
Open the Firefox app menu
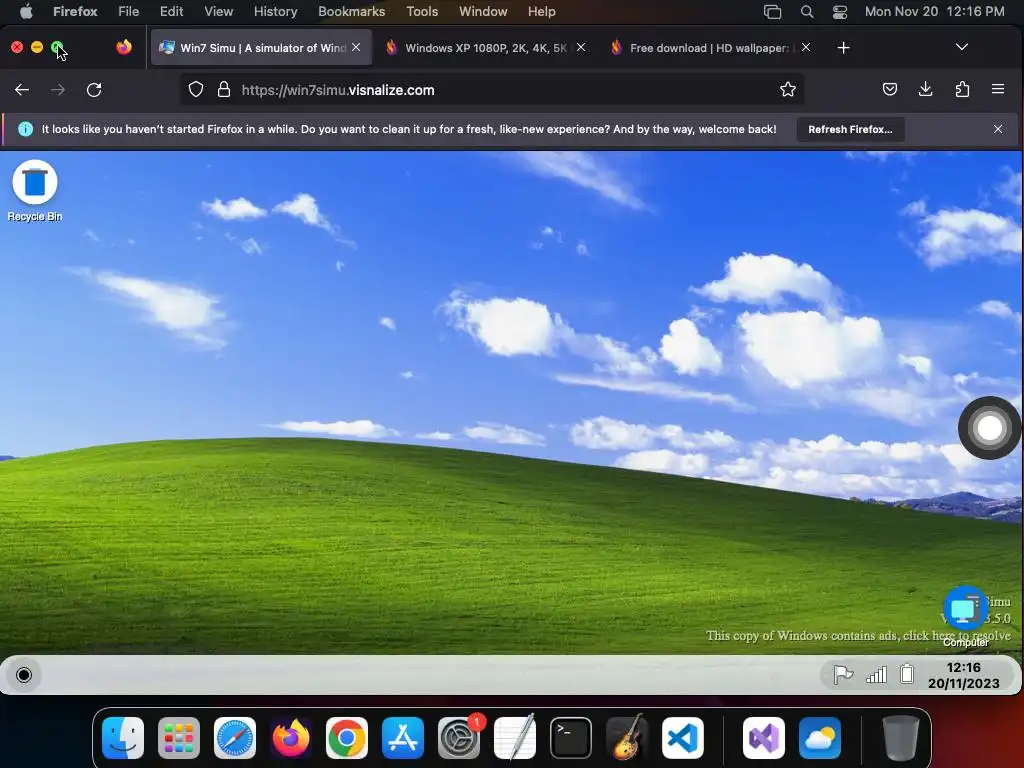pyautogui.click(x=75, y=11)
